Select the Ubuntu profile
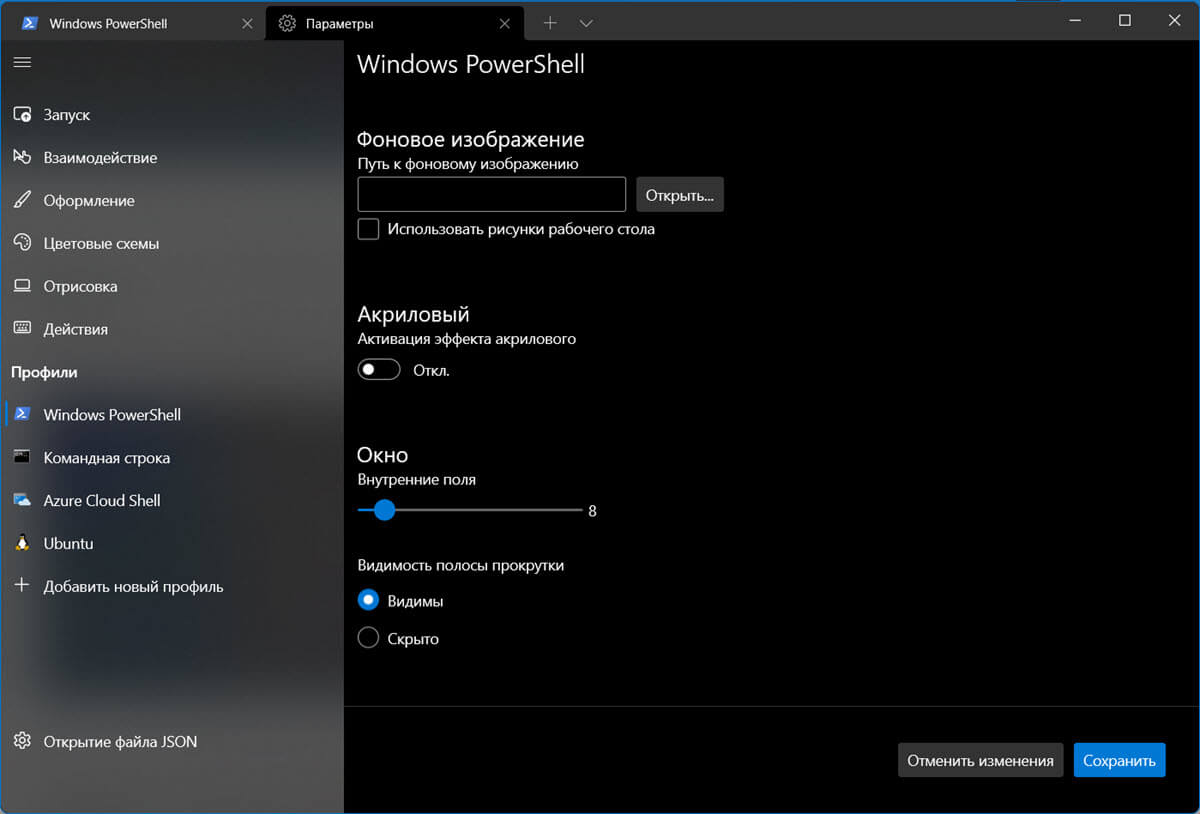The width and height of the screenshot is (1200, 814). click(172, 543)
